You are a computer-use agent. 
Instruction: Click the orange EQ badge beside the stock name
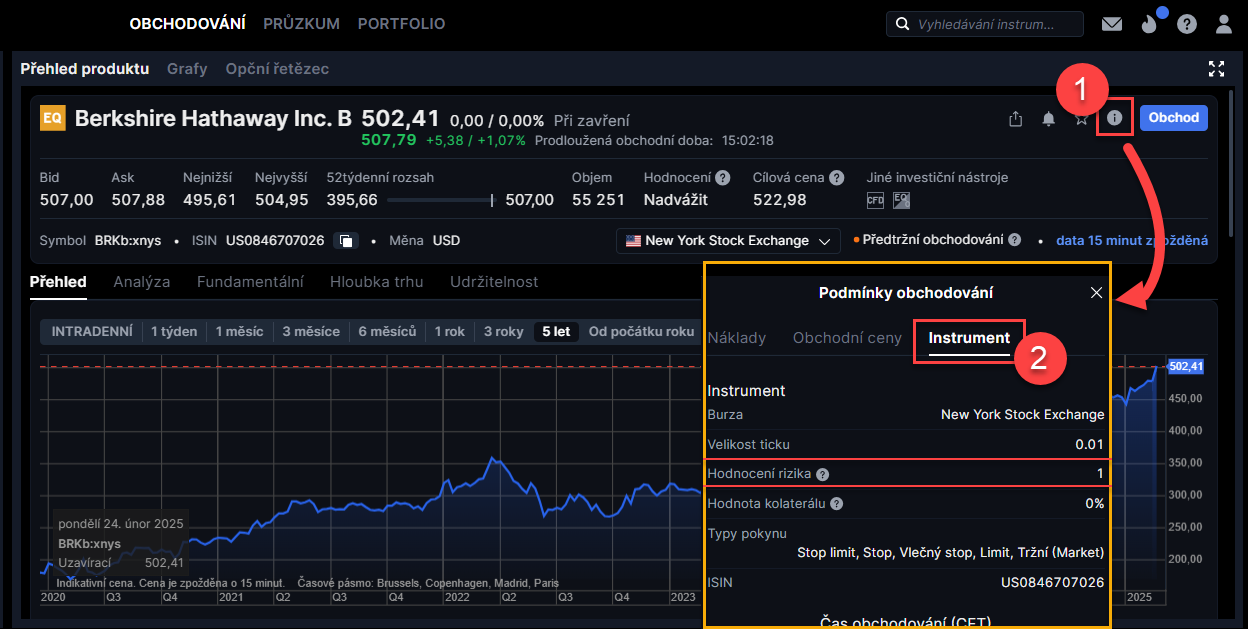click(x=52, y=118)
